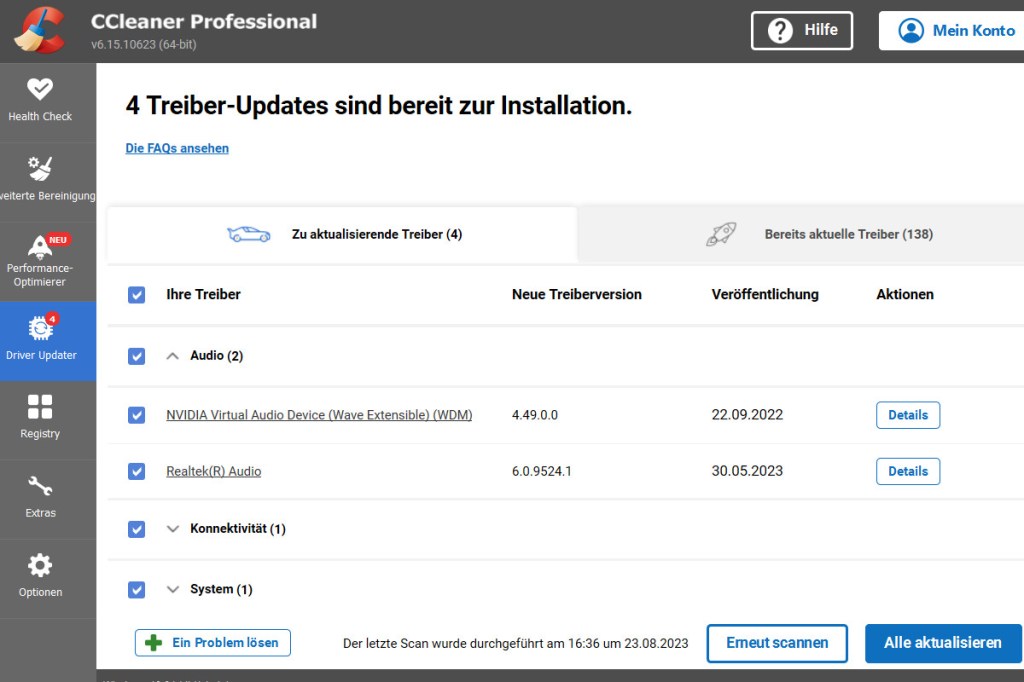Click version number 4.49.0.0
This screenshot has height=682, width=1024.
click(535, 415)
